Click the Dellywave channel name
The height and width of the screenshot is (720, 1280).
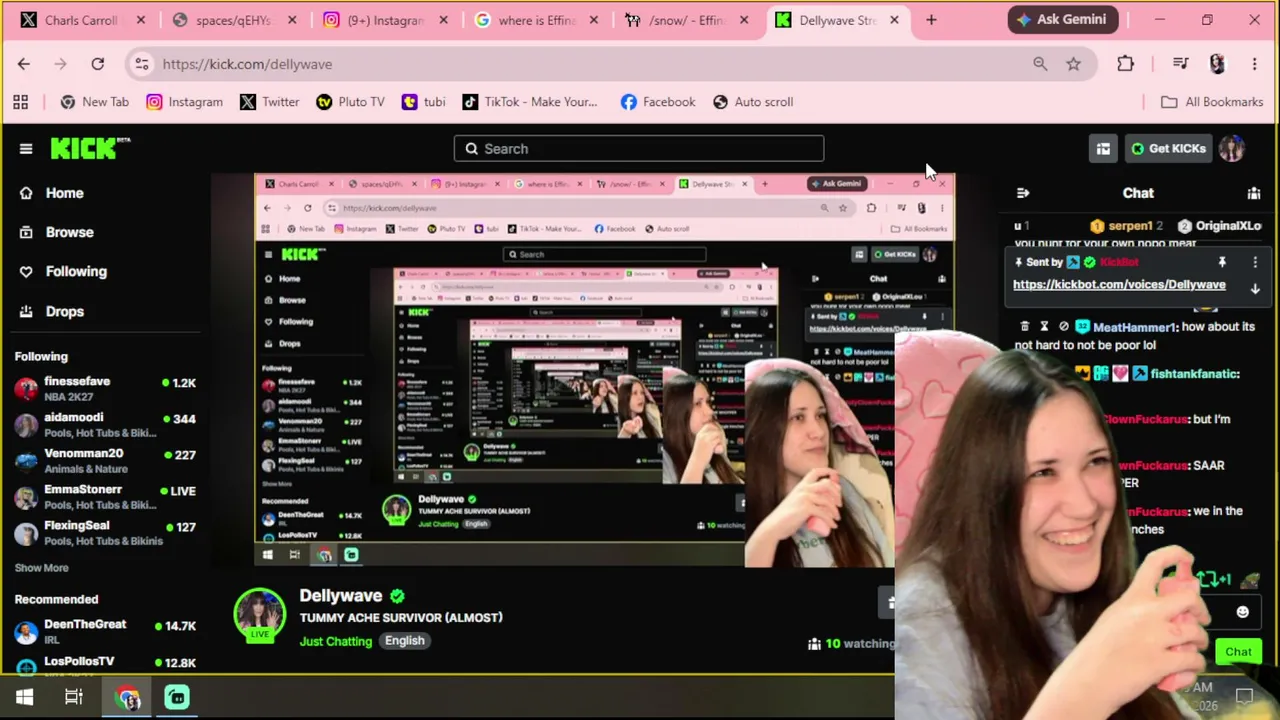pos(340,596)
